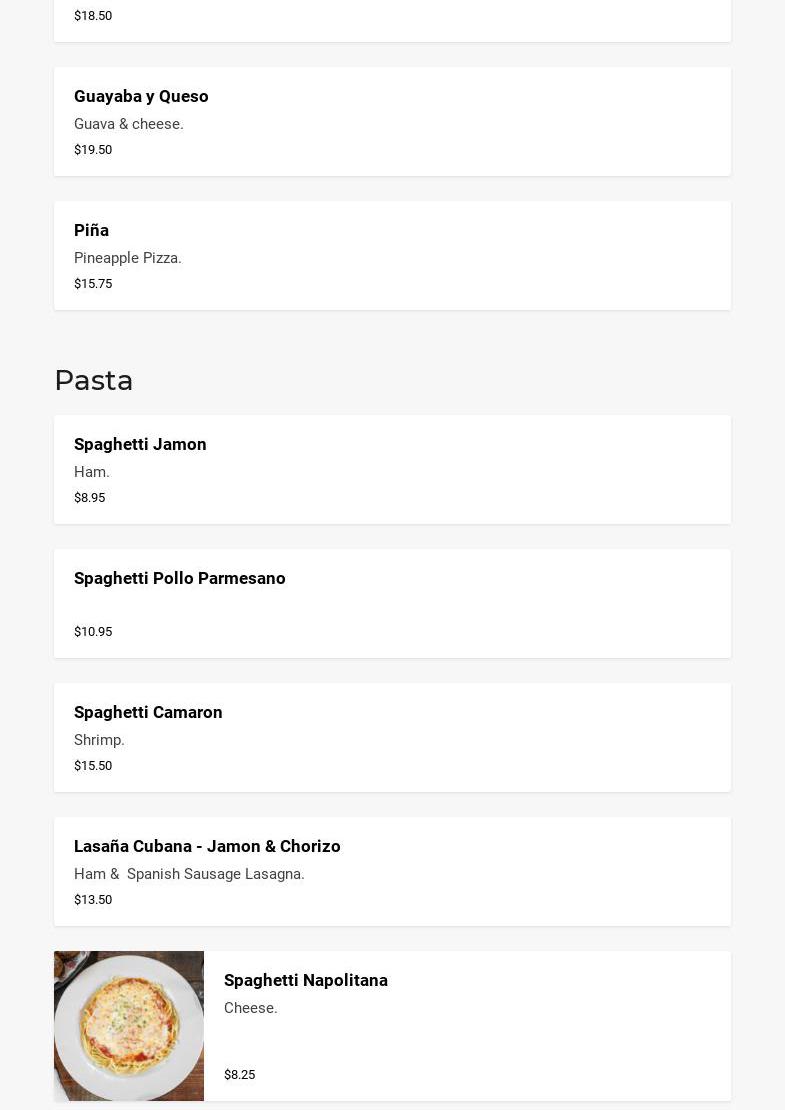Open the Guayaba y Queso pizza item

pyautogui.click(x=141, y=97)
